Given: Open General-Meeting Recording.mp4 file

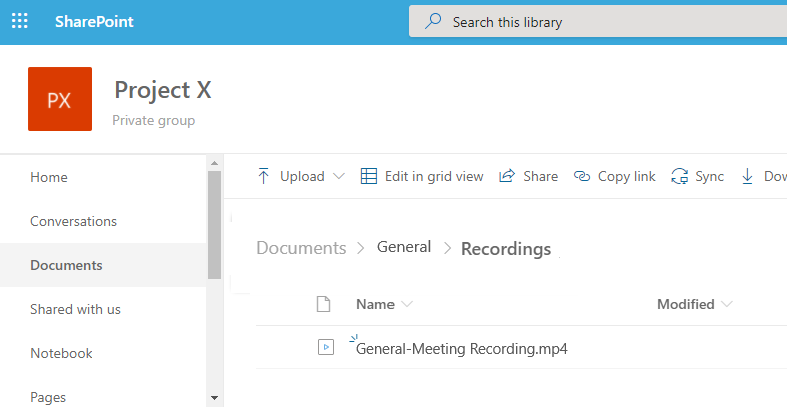Looking at the screenshot, I should pos(462,349).
